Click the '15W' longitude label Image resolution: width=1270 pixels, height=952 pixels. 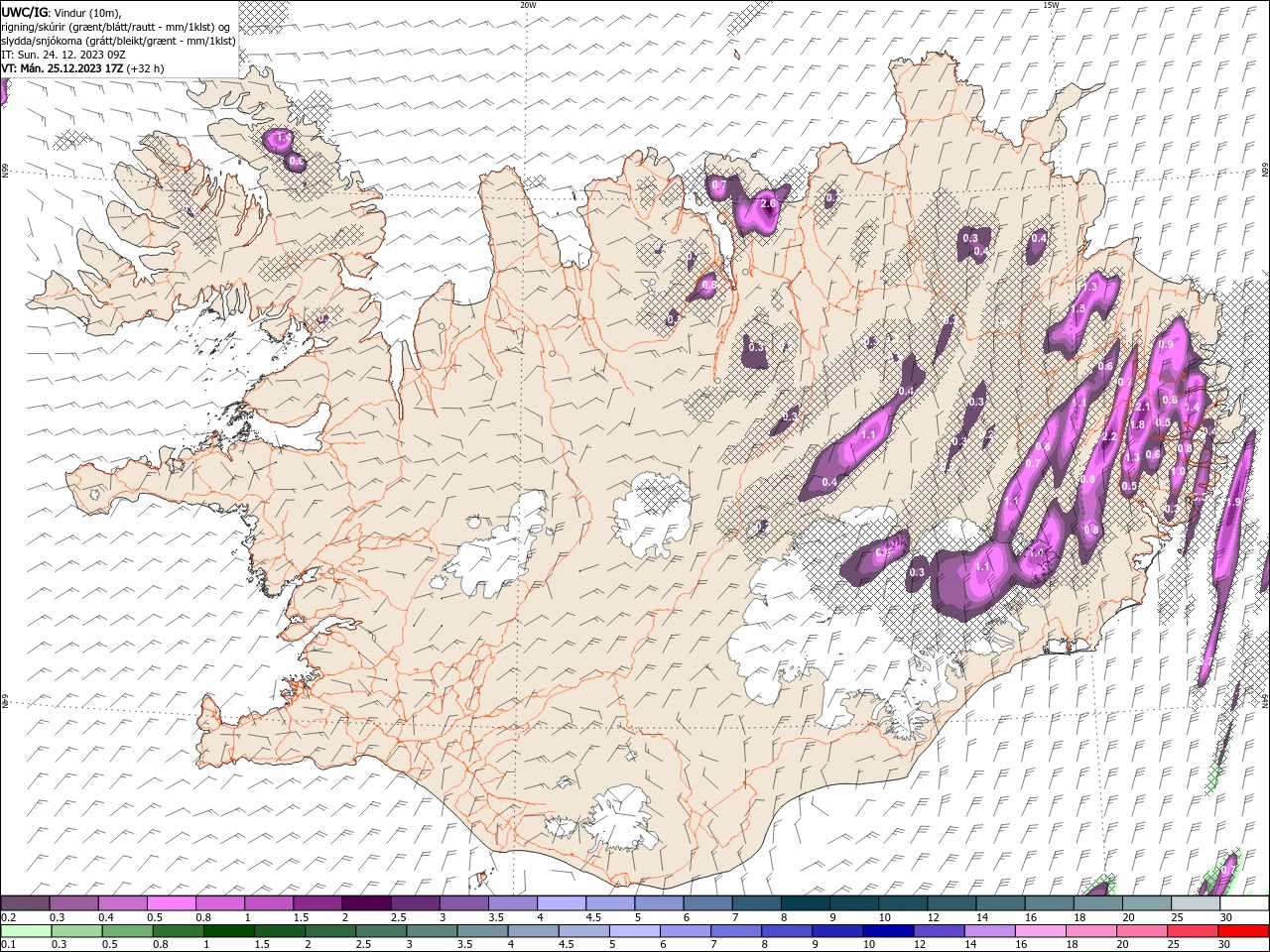pos(1051,5)
